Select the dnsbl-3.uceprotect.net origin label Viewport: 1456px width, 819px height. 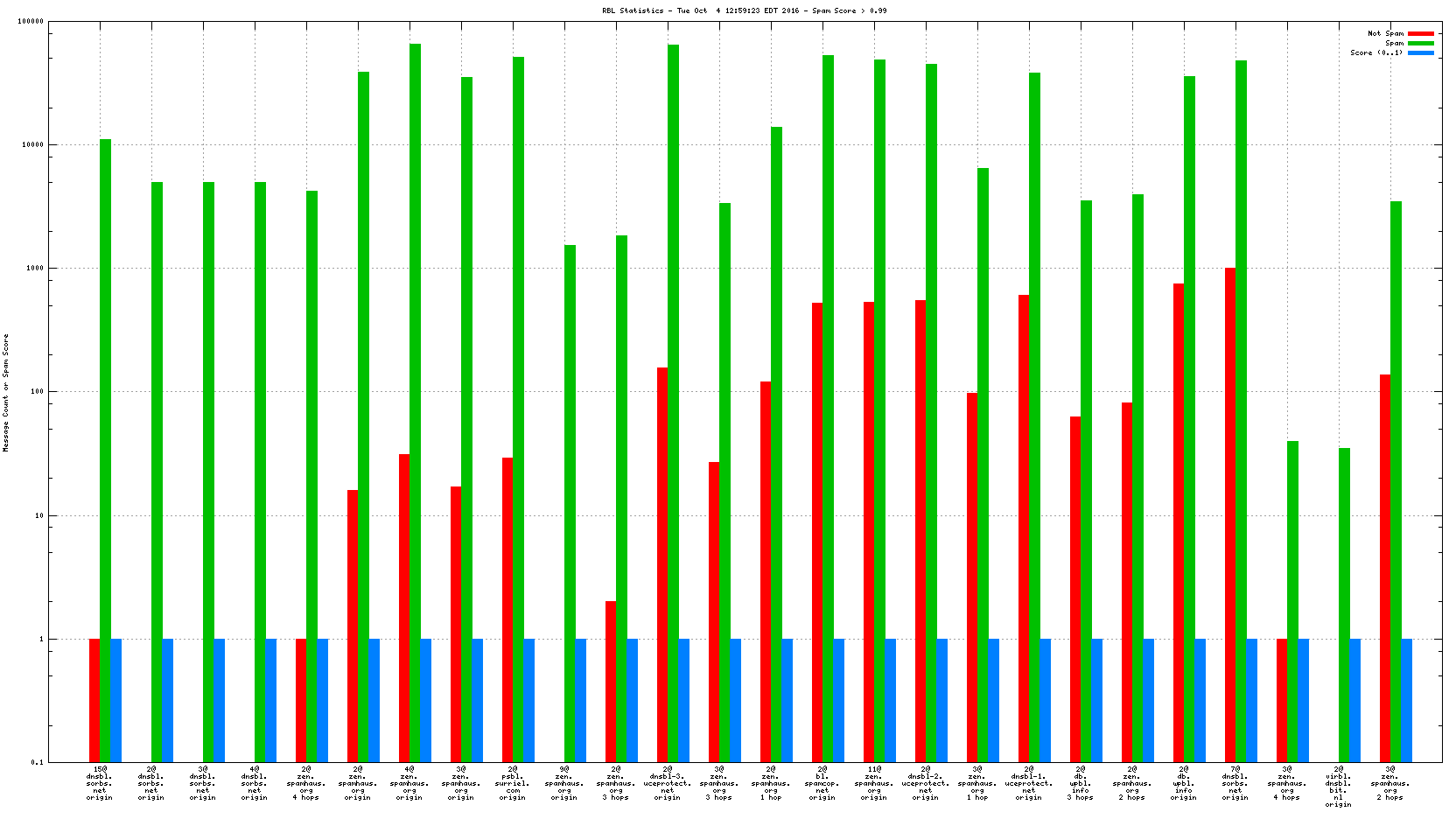[668, 783]
